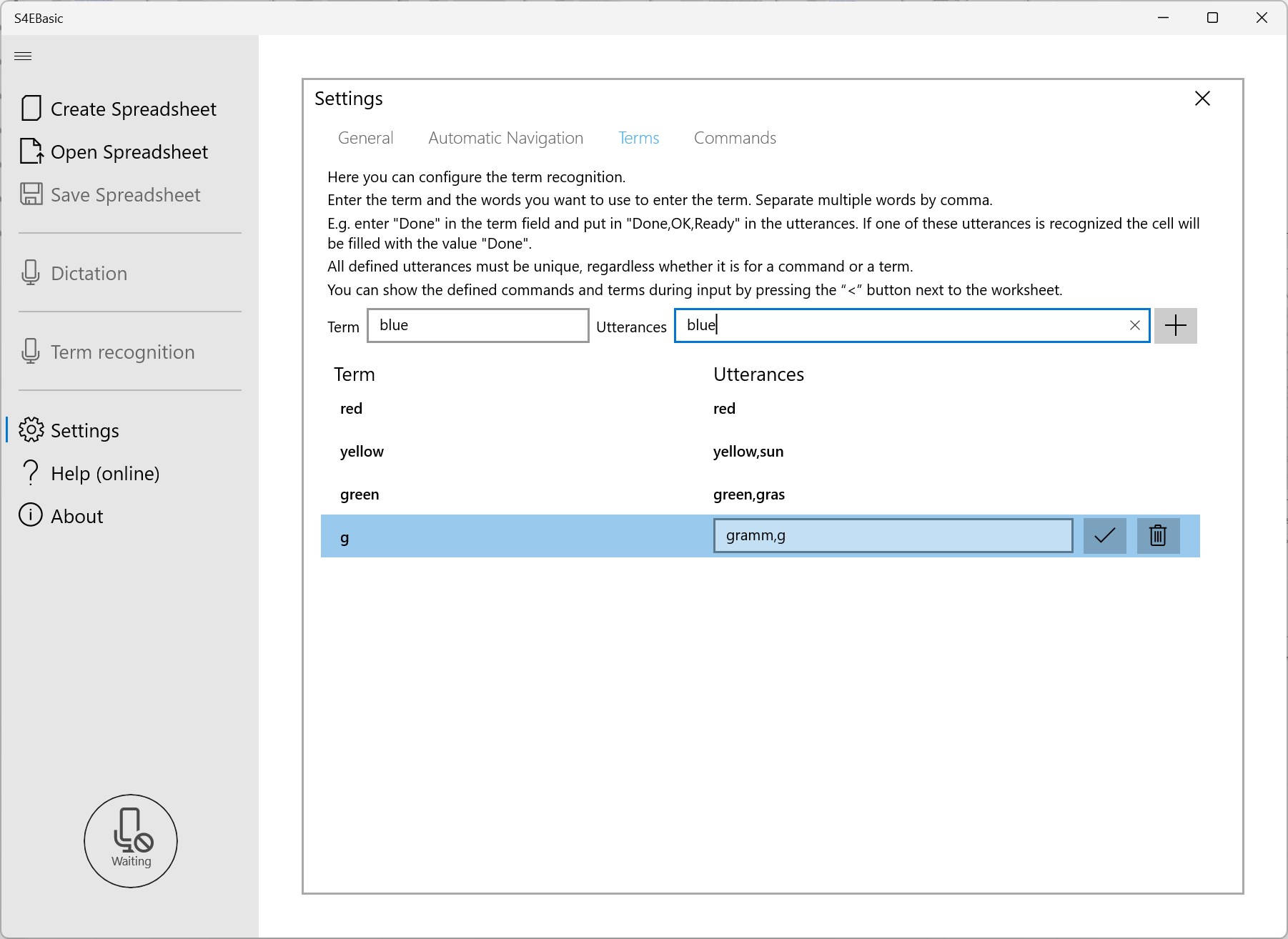Add the new term with plus button
The width and height of the screenshot is (1288, 939).
(1176, 326)
